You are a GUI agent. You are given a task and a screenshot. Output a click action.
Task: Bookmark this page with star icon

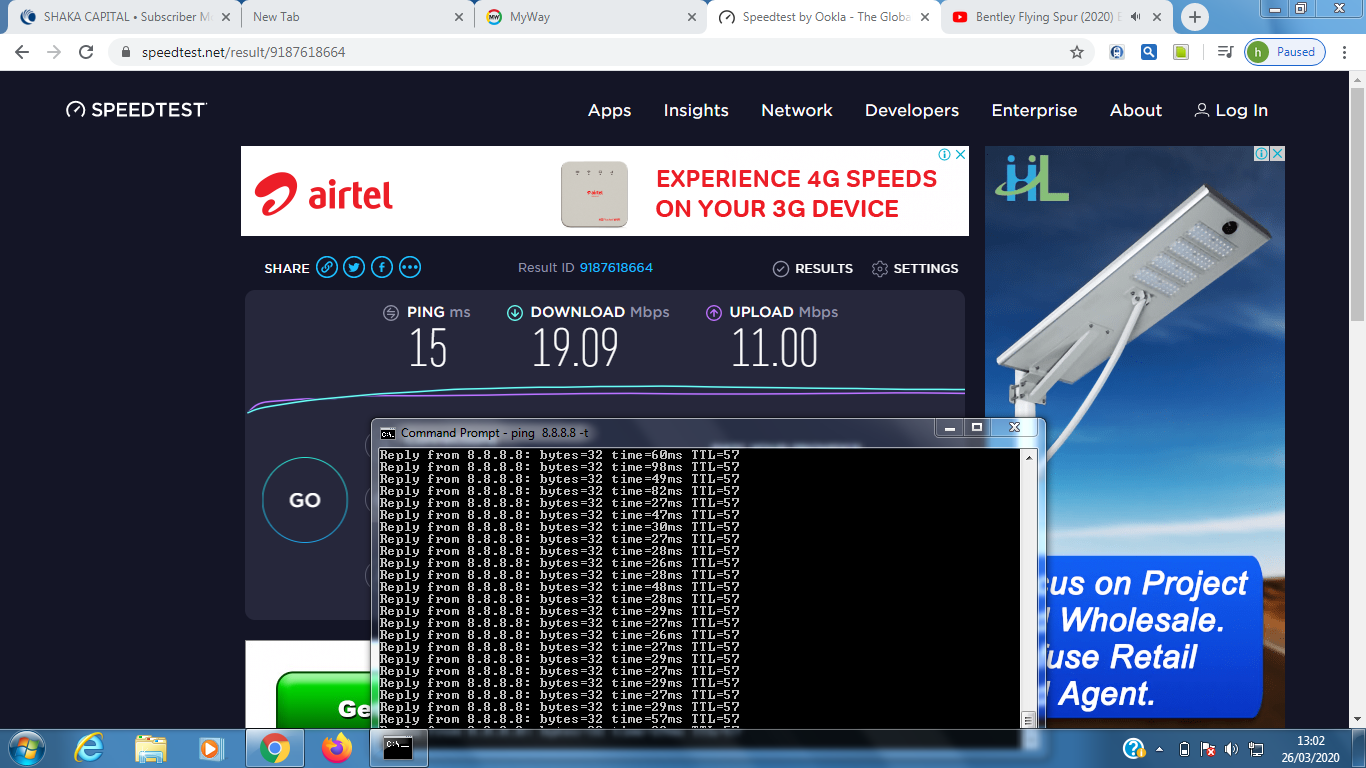click(x=1077, y=52)
